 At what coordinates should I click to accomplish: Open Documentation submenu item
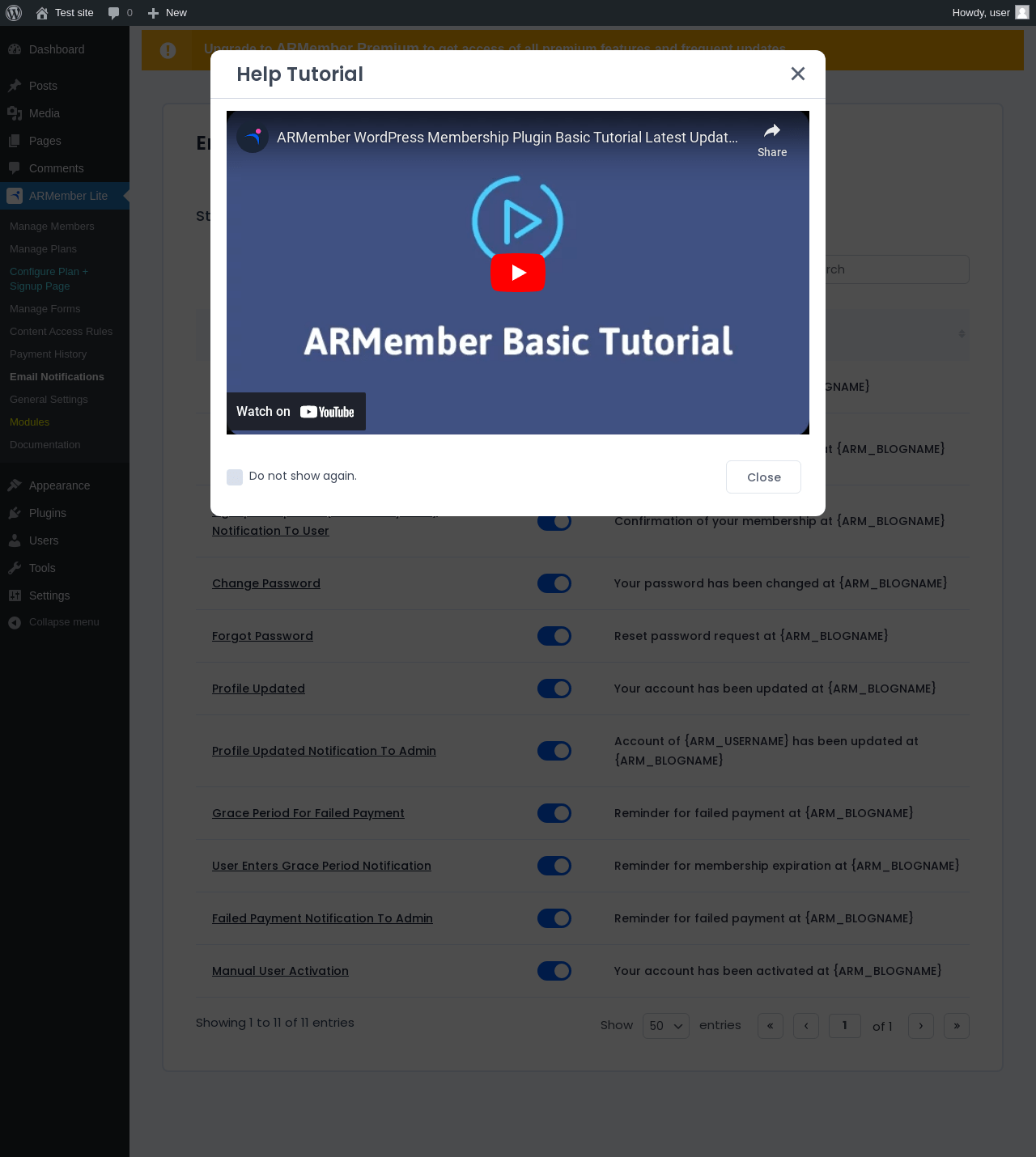tap(45, 445)
